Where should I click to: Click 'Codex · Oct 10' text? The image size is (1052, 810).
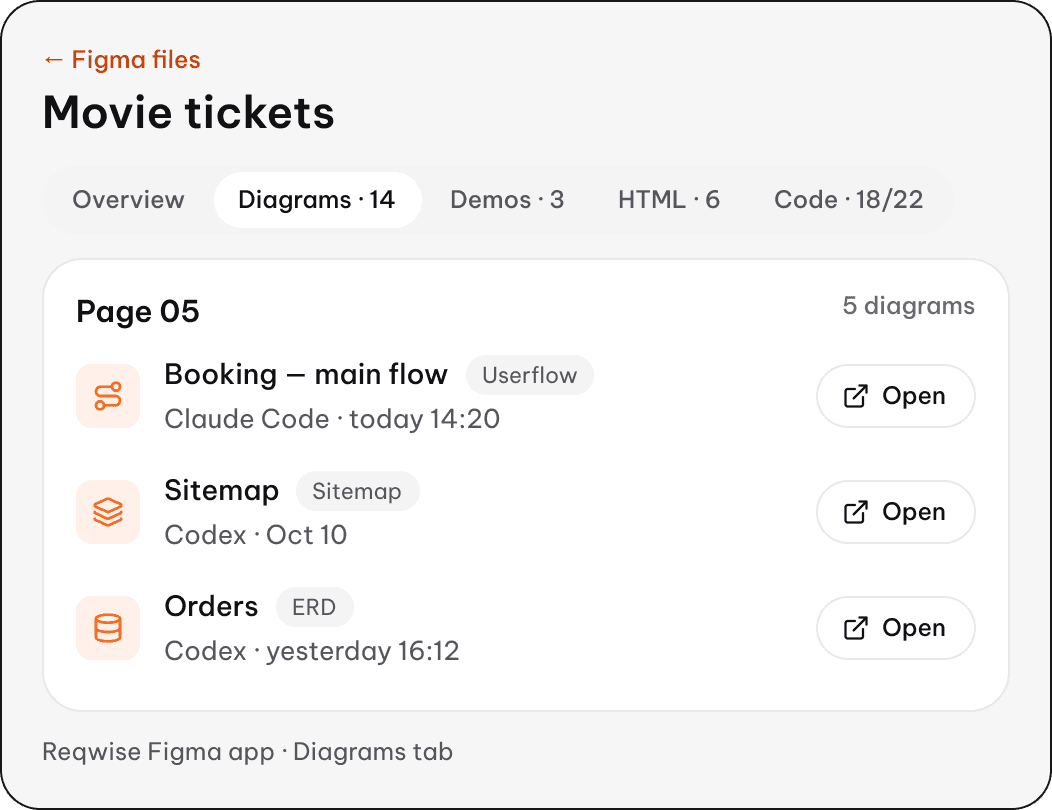point(256,535)
